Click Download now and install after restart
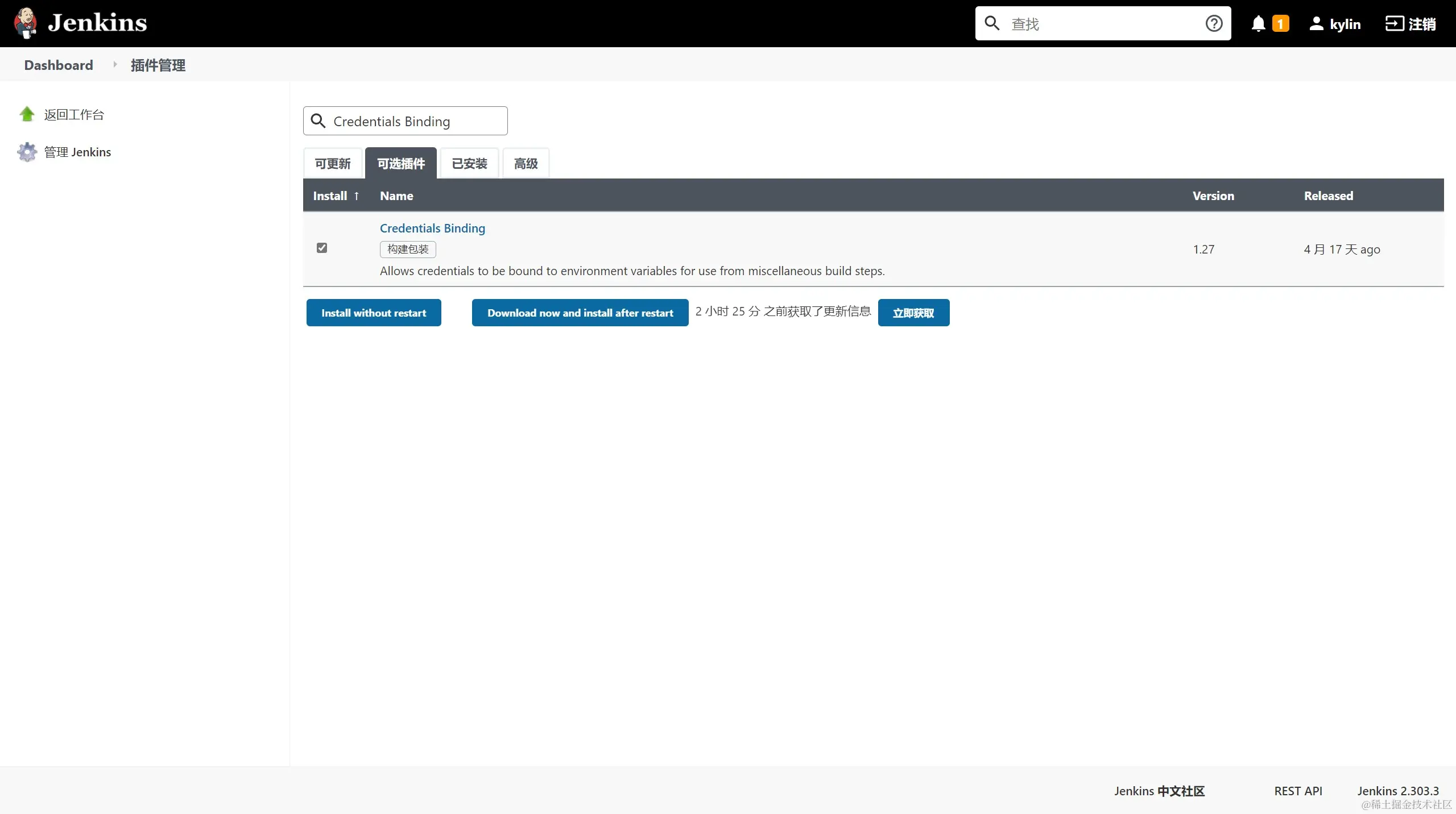The width and height of the screenshot is (1456, 814). pos(580,313)
